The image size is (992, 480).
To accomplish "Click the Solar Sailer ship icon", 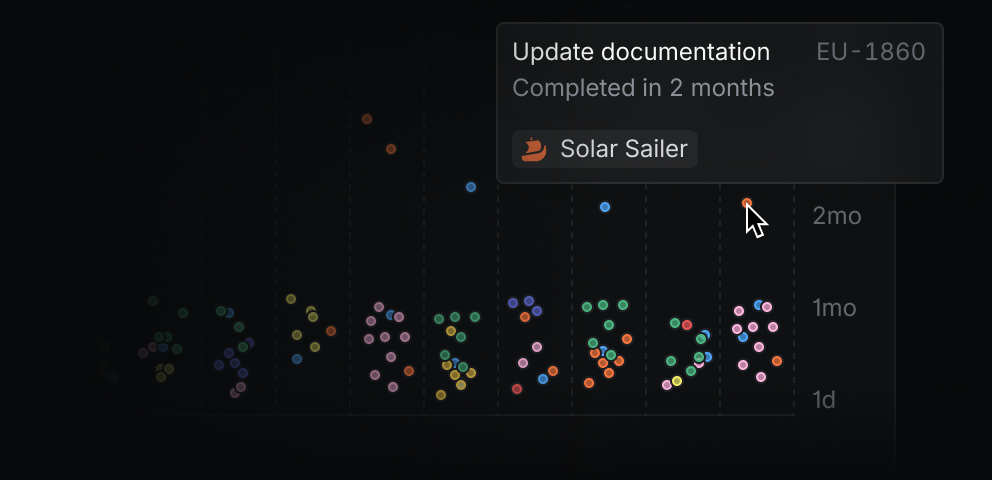I will coord(534,150).
